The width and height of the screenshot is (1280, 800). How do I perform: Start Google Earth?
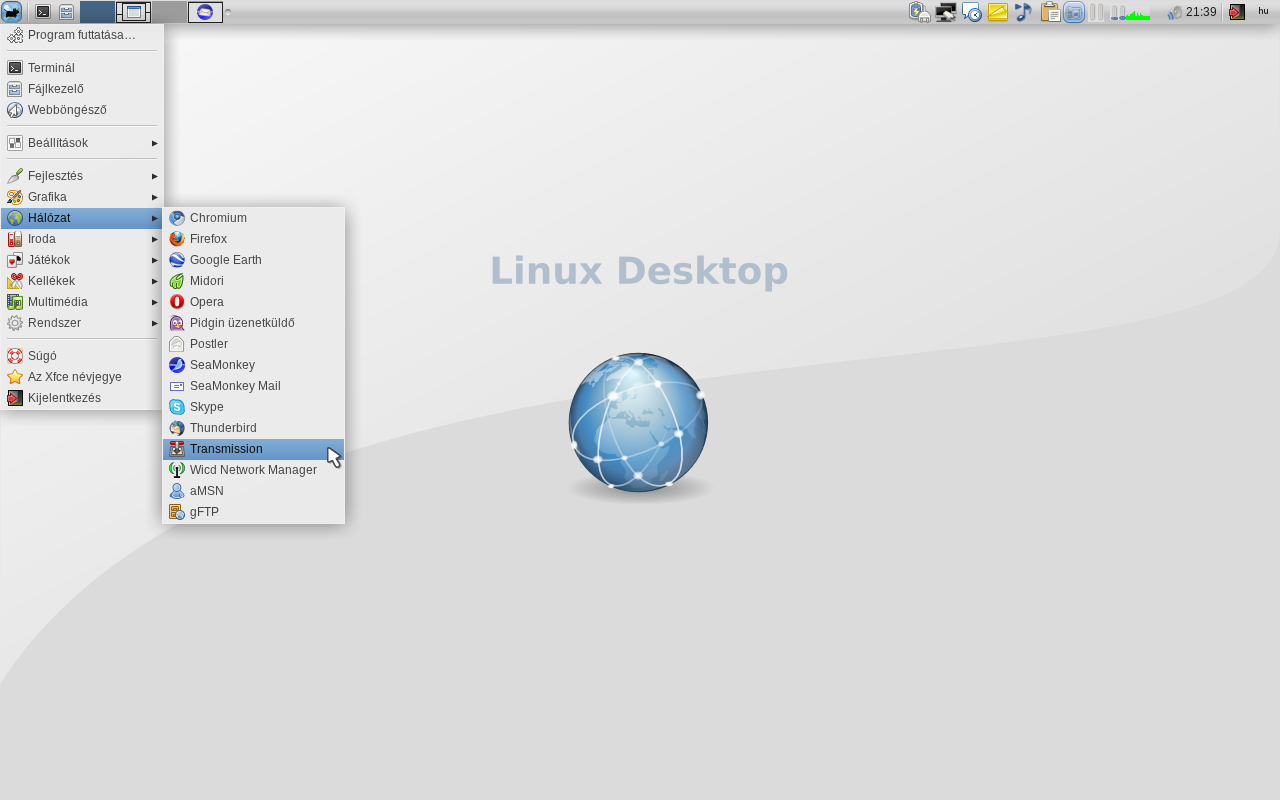pos(253,260)
